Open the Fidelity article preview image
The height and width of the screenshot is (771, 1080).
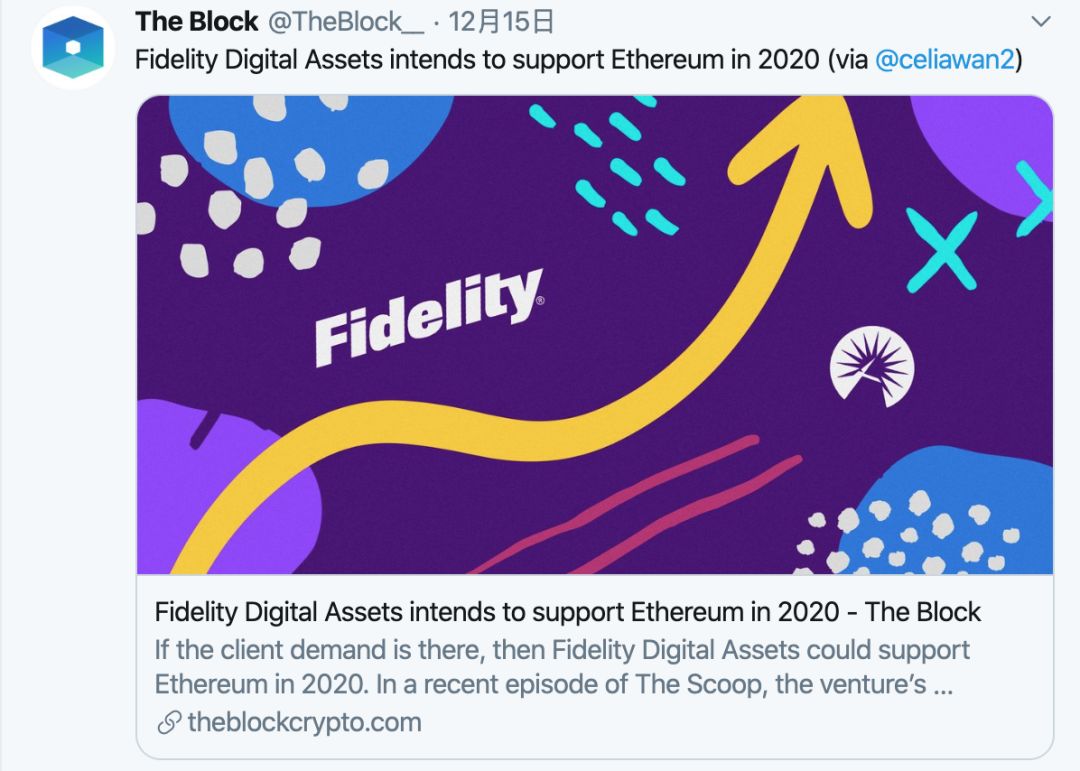tap(594, 334)
